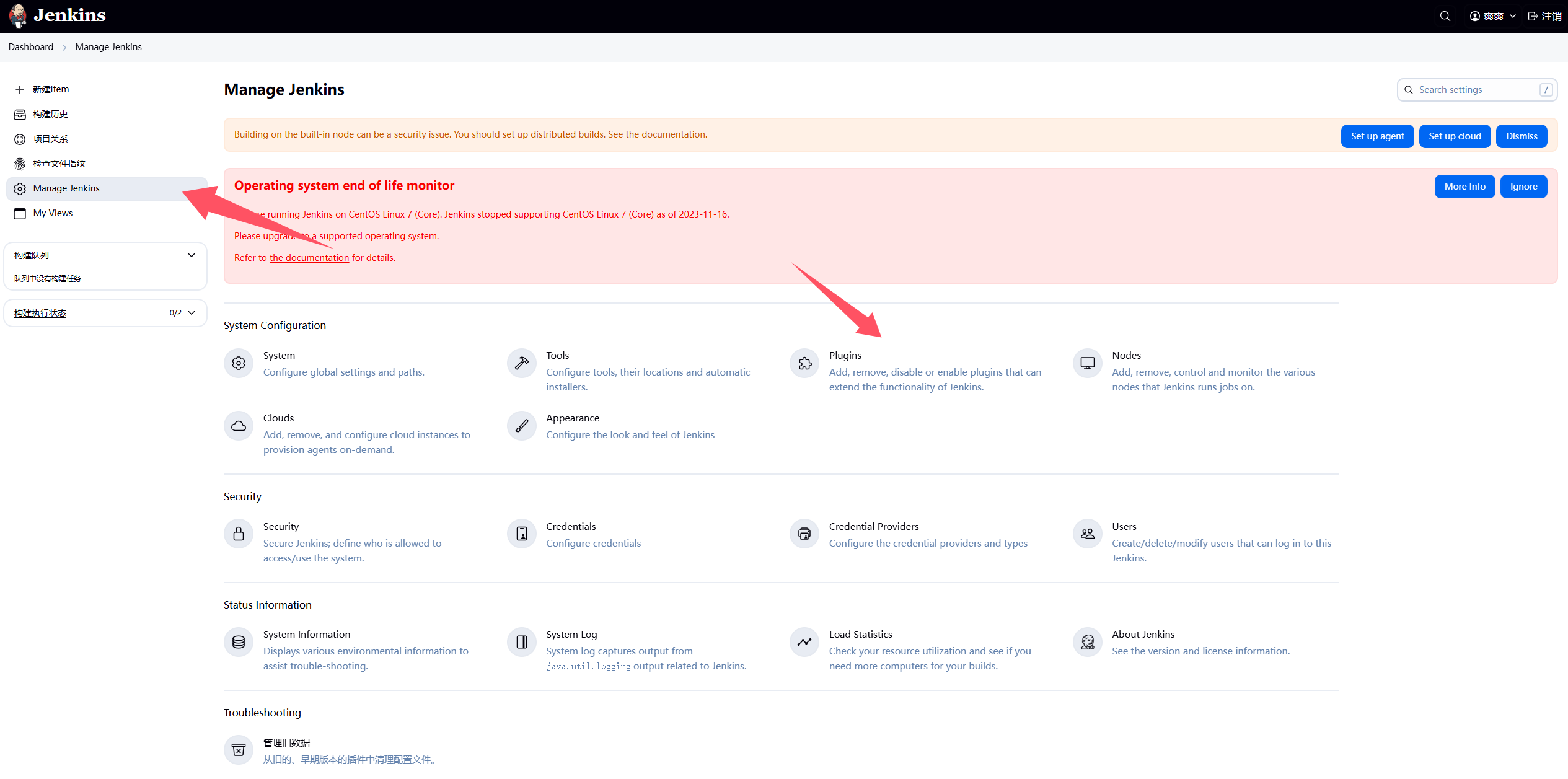Screen dimensions: 1568x779
Task: Go to Dashboard breadcrumb
Action: (x=31, y=47)
